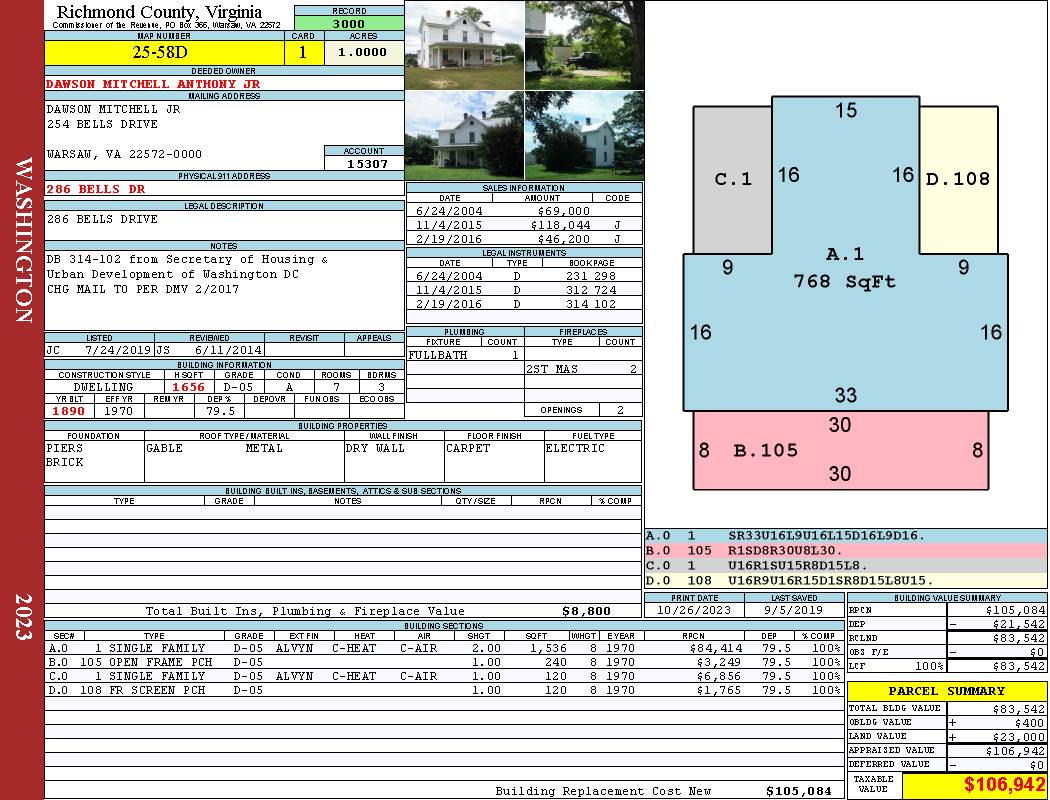Click the card number 1 field
1050x800 pixels.
click(x=303, y=52)
